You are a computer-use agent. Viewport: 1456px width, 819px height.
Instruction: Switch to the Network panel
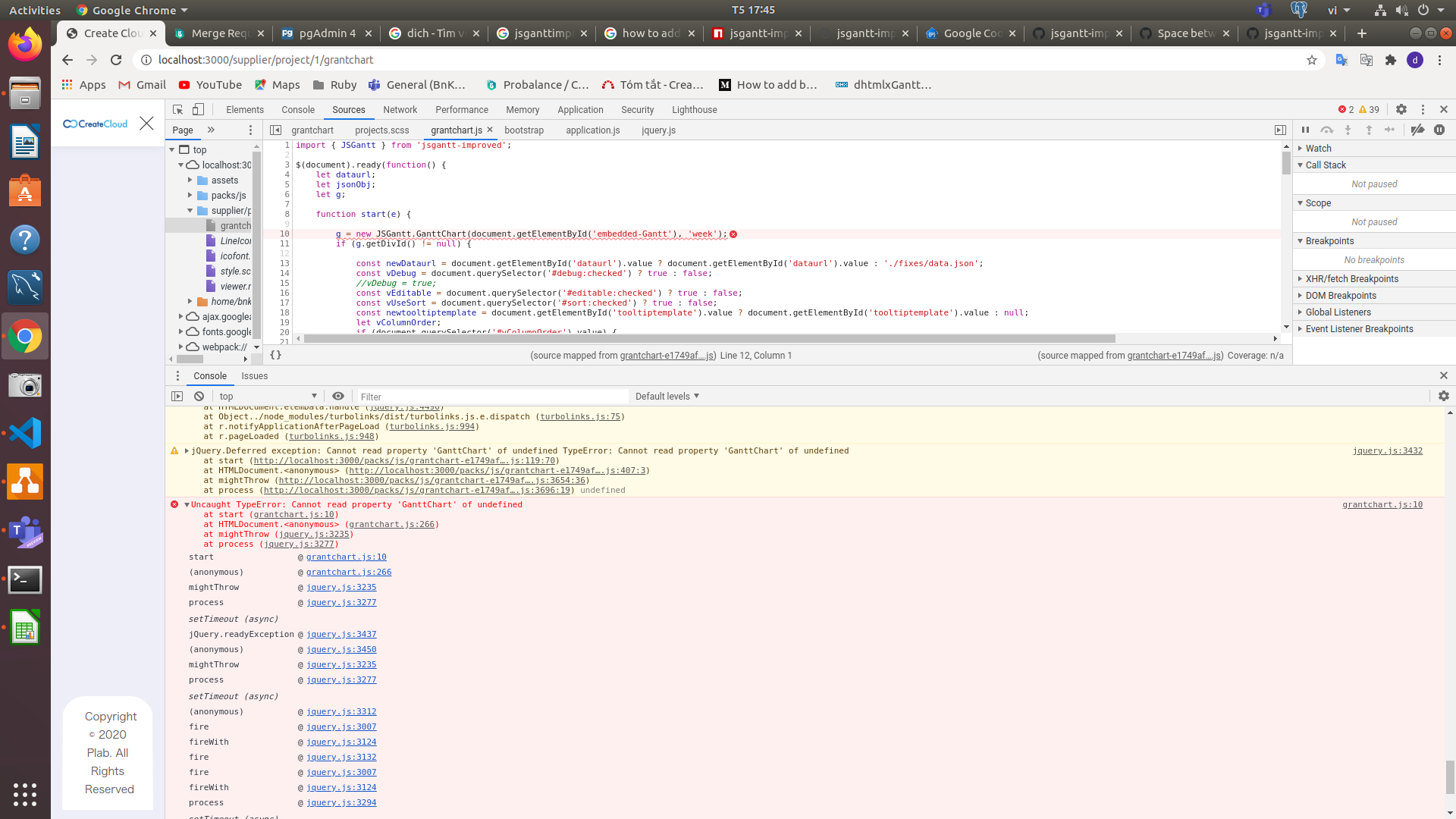click(x=400, y=109)
